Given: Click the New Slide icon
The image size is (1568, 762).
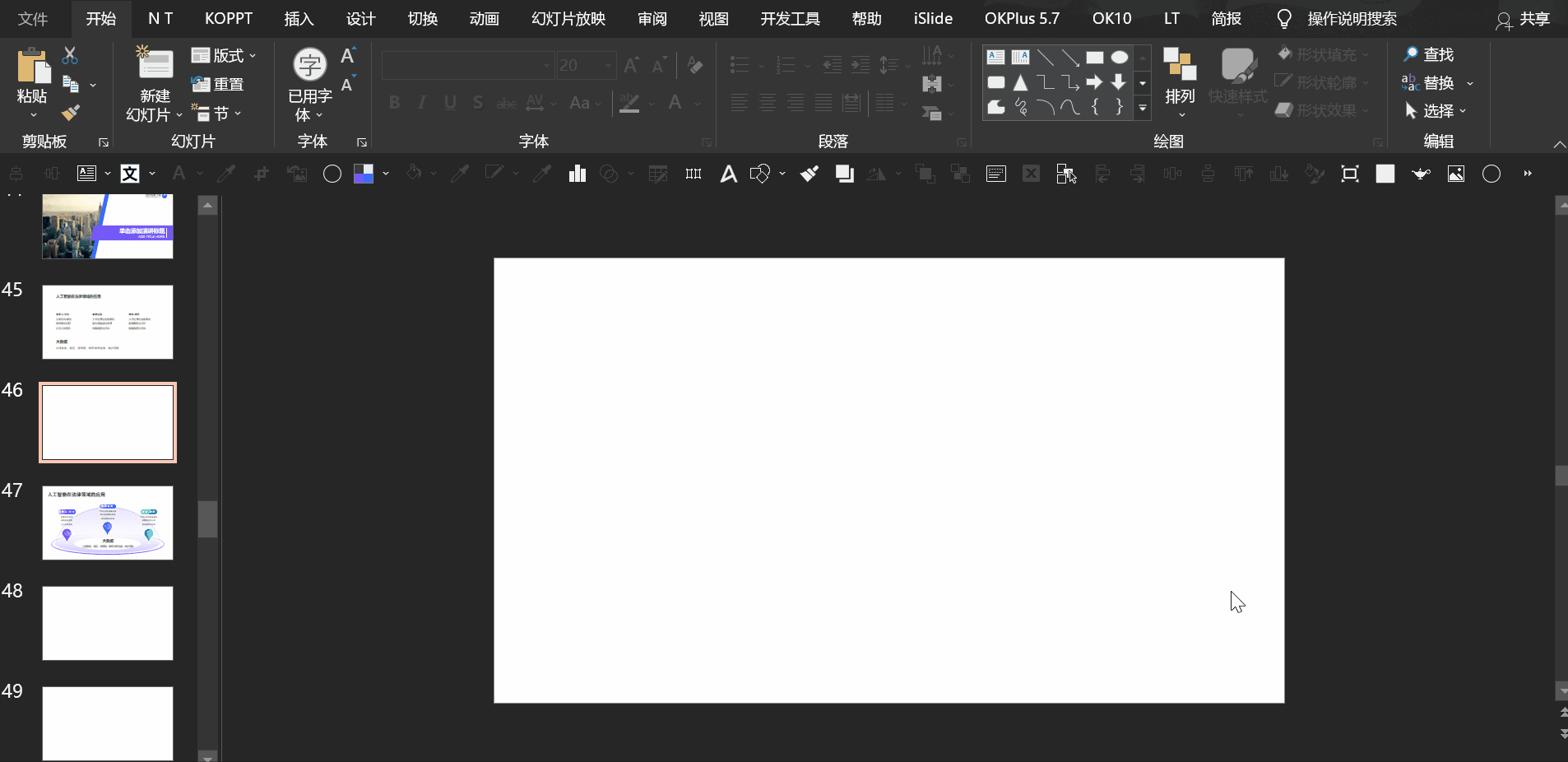Looking at the screenshot, I should 155,66.
